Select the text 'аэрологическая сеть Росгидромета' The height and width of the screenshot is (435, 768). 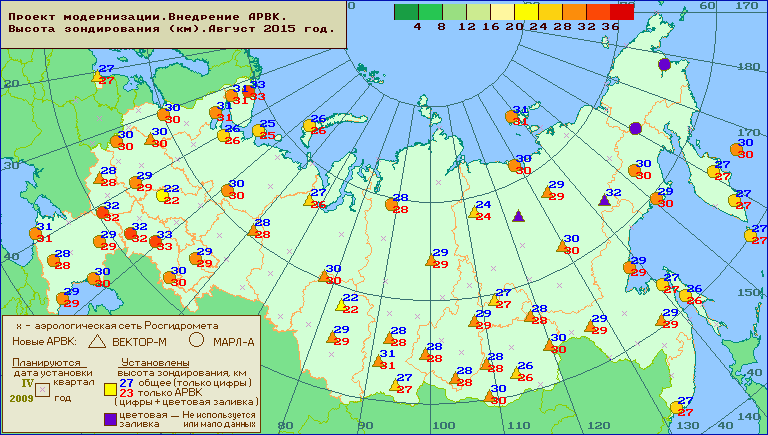pyautogui.click(x=127, y=326)
